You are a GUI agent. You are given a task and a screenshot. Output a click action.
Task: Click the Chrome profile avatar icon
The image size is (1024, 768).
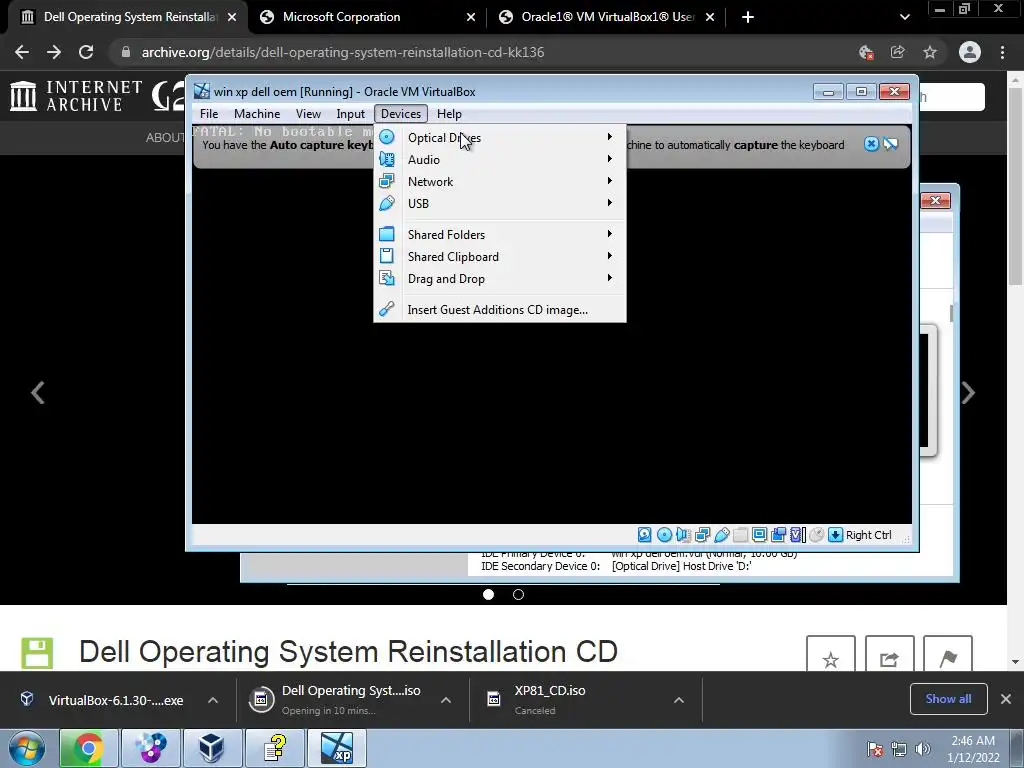pyautogui.click(x=970, y=52)
